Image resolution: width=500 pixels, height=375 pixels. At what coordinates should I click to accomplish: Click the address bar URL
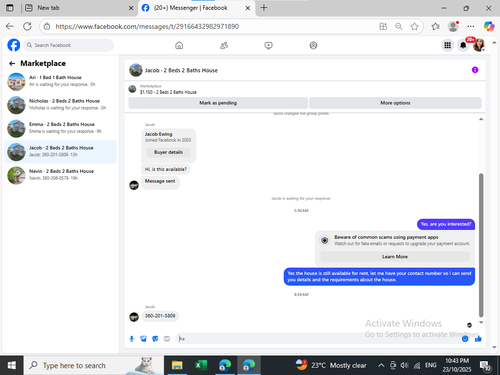click(x=147, y=26)
